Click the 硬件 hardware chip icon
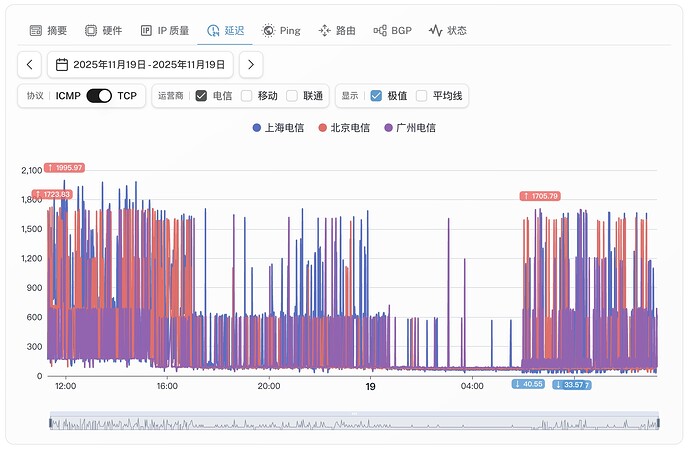Screen dimensions: 690x450 91,31
